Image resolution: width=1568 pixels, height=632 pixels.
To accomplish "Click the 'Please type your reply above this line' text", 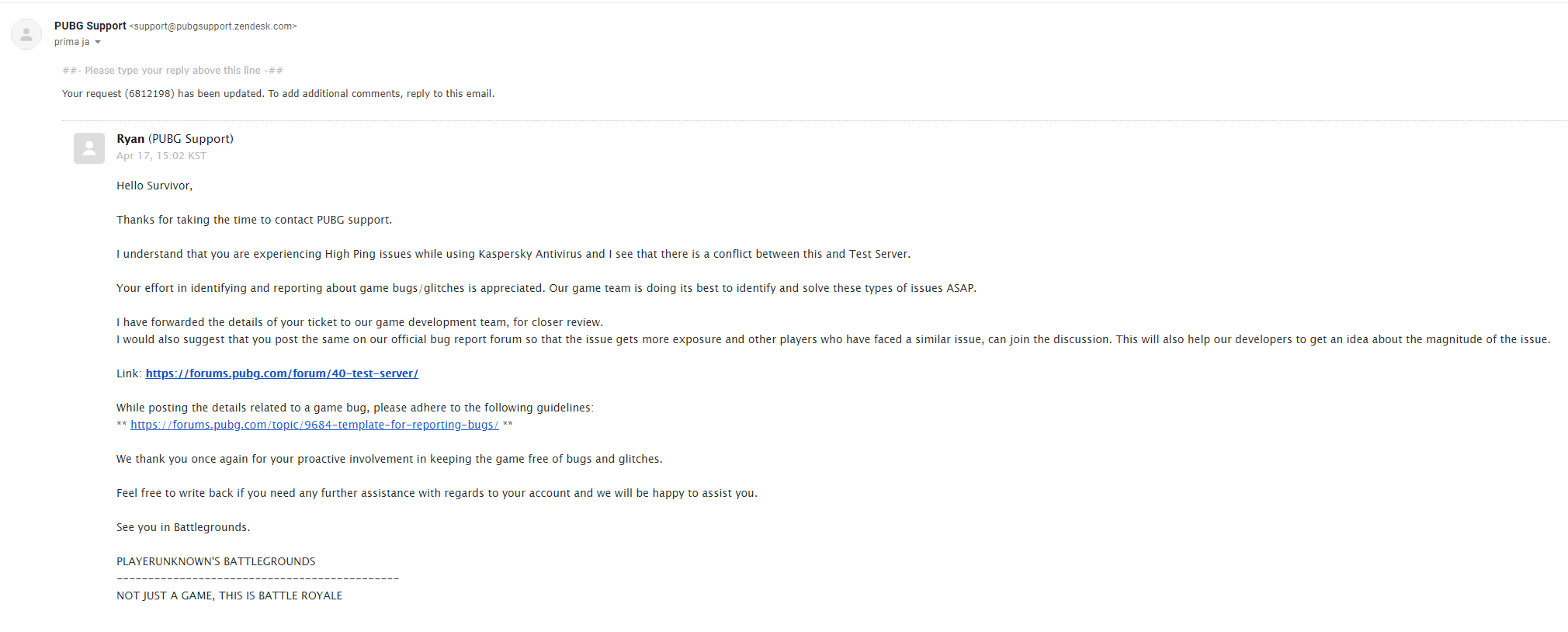I will [172, 71].
